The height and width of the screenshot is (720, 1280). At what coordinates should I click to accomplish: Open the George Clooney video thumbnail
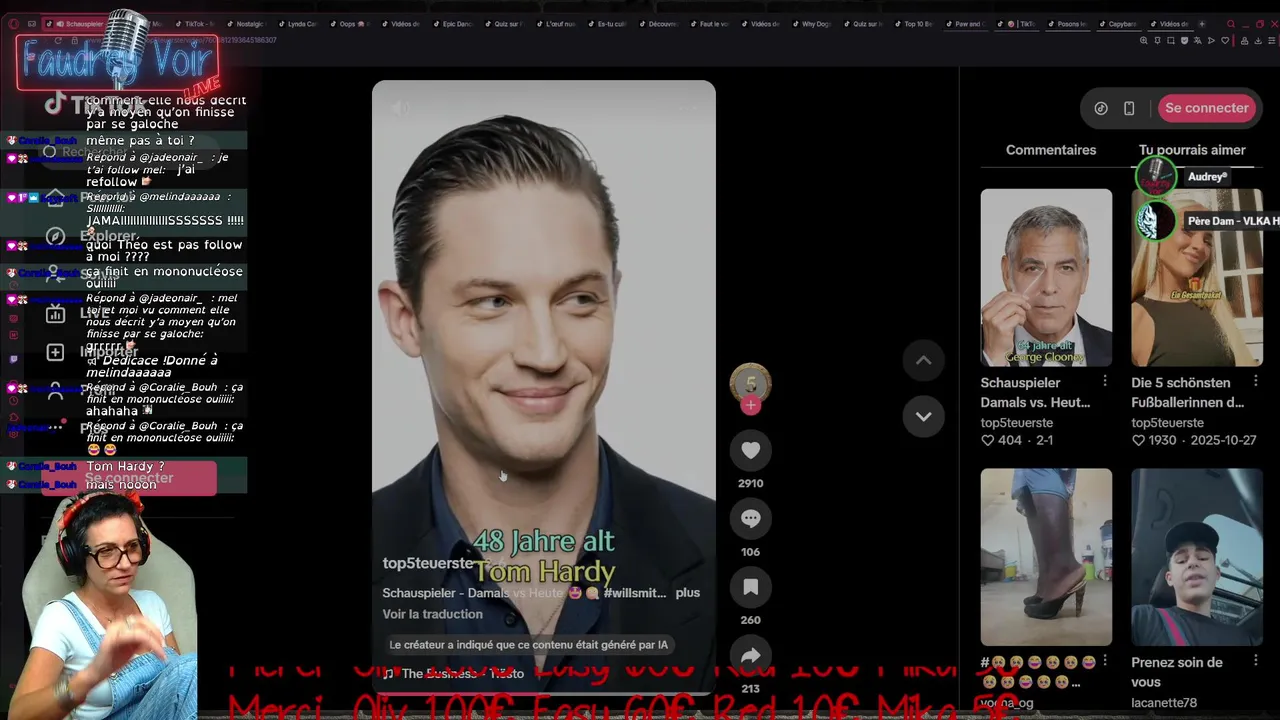(x=1046, y=278)
